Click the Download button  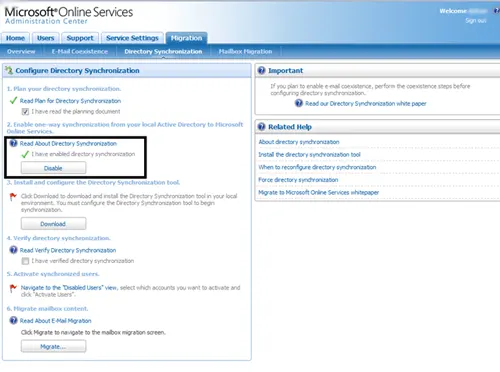pos(53,224)
